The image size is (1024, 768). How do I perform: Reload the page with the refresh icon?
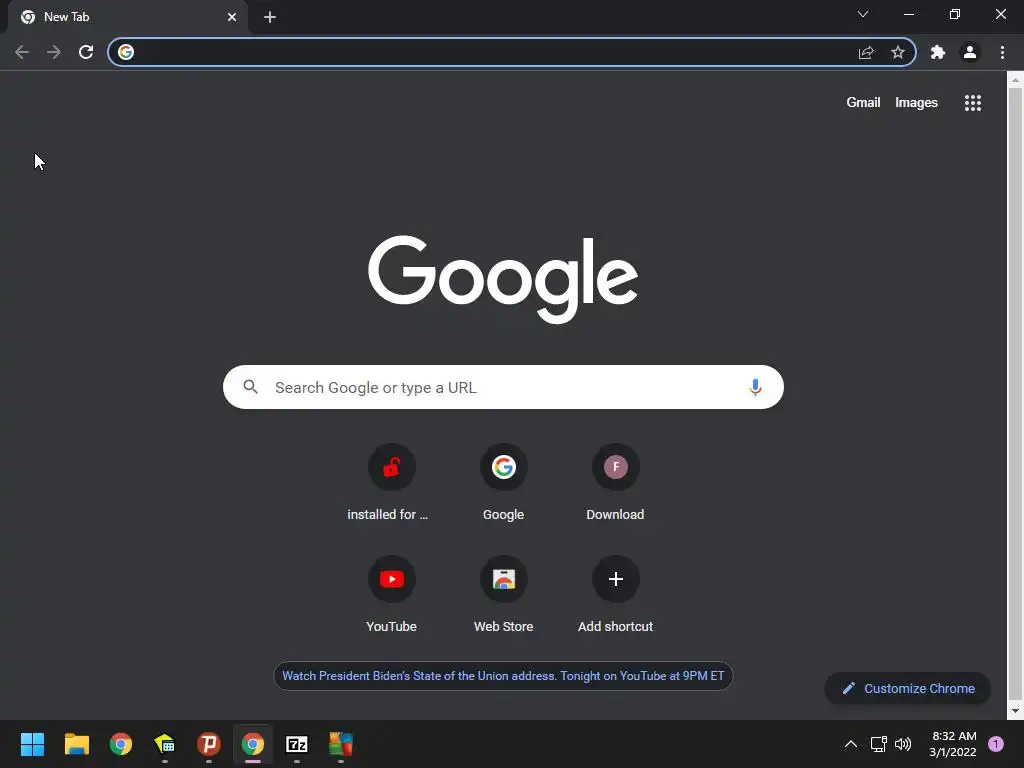coord(86,52)
